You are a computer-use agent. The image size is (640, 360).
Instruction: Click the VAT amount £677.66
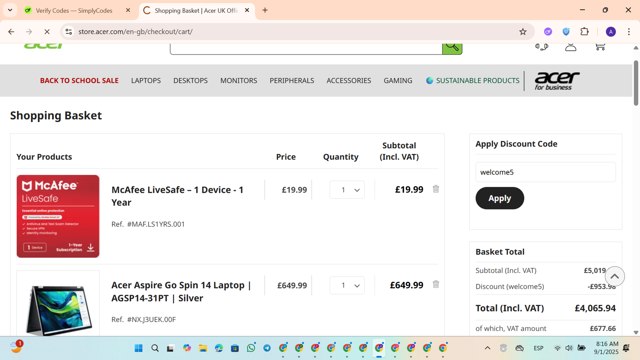pos(603,328)
